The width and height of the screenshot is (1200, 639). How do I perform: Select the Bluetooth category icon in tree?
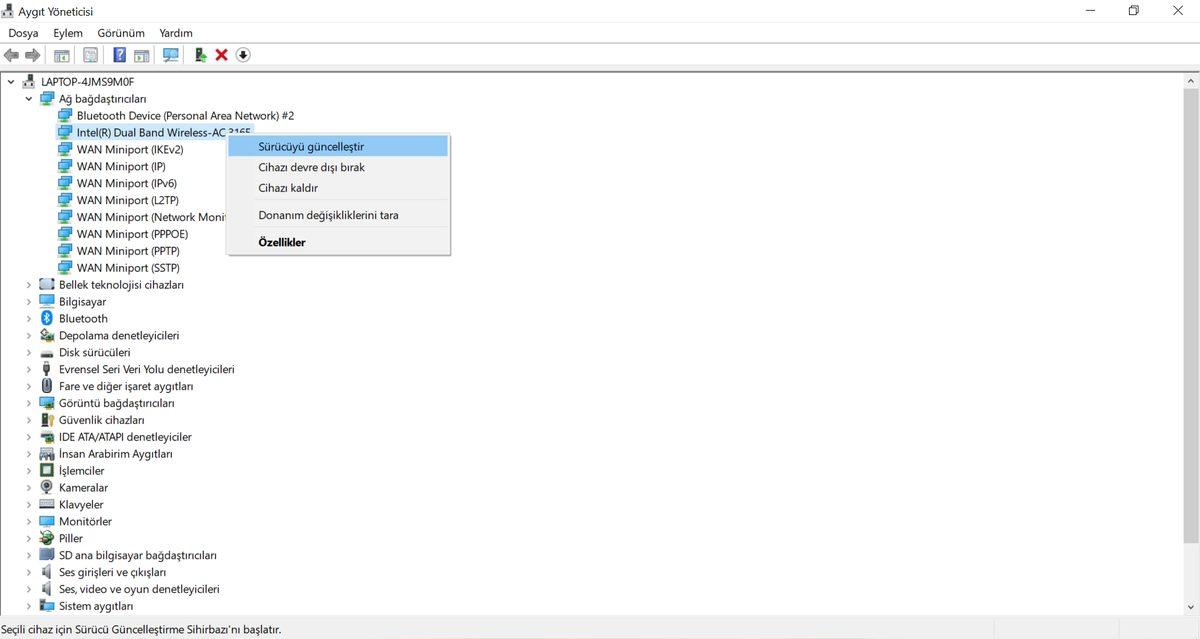click(x=47, y=318)
